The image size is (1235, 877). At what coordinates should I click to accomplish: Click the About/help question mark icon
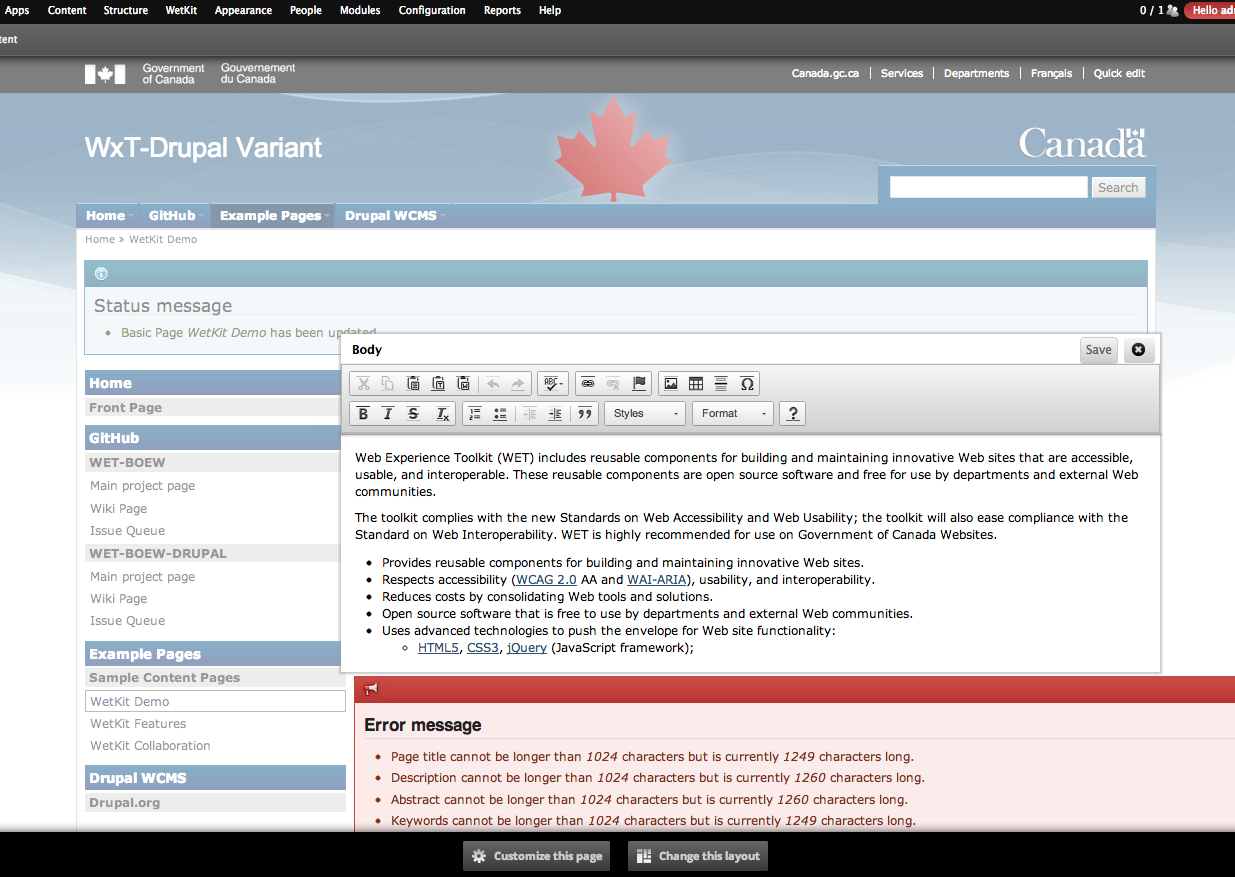[x=792, y=413]
